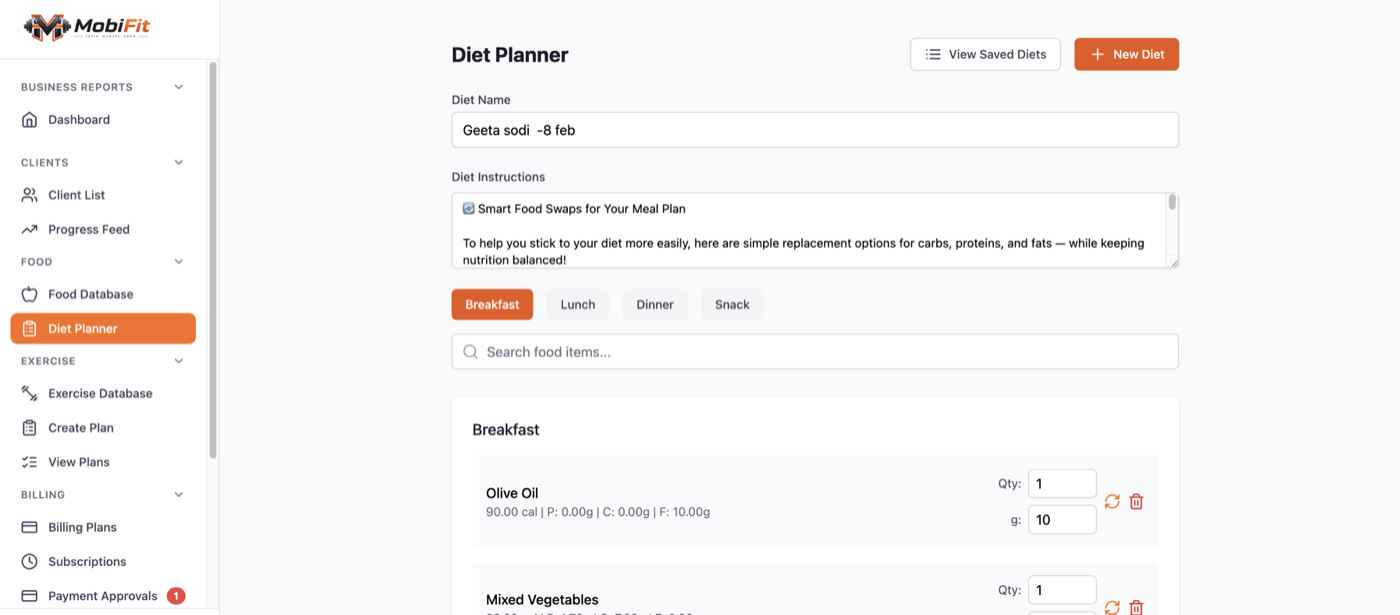Screen dimensions: 1400x615
Task: Click the Diet Name input field
Action: tap(815, 130)
